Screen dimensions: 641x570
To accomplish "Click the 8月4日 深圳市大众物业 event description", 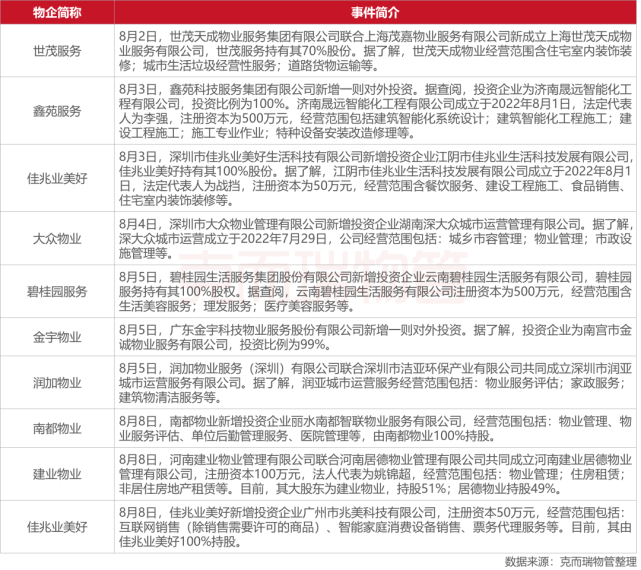I will pyautogui.click(x=375, y=238).
